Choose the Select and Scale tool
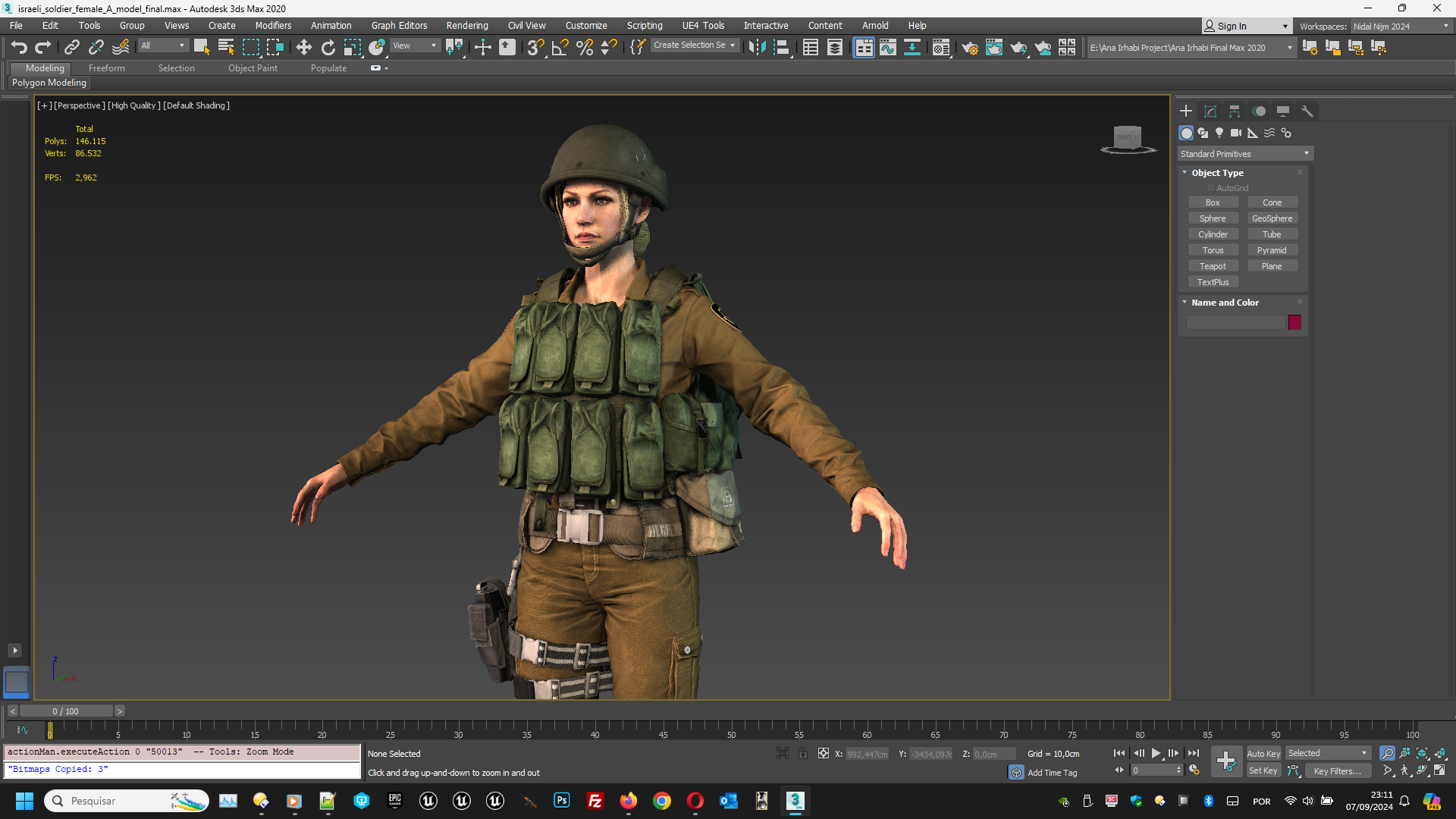This screenshot has width=1456, height=819. (353, 48)
